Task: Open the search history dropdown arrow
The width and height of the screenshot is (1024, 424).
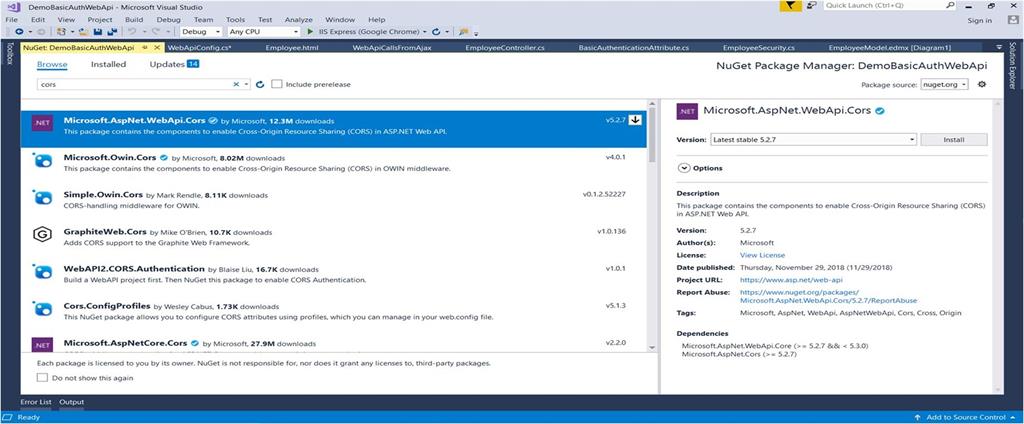Action: click(246, 84)
